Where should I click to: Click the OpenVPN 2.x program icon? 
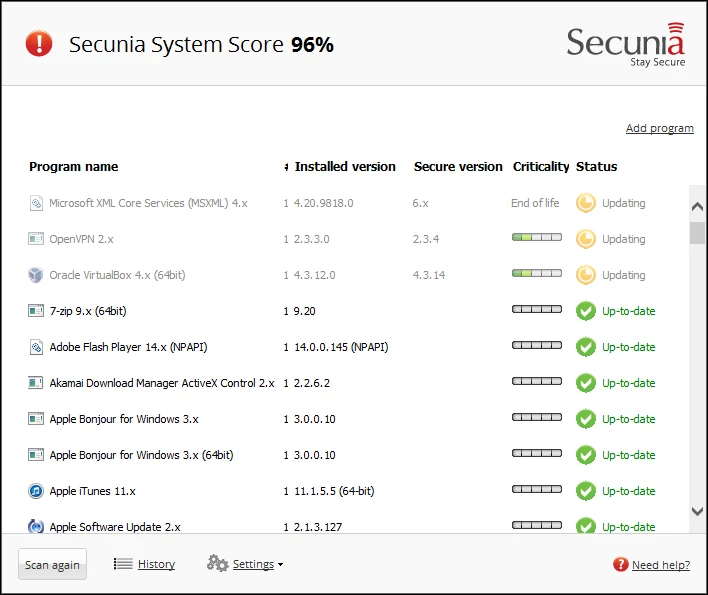point(36,239)
